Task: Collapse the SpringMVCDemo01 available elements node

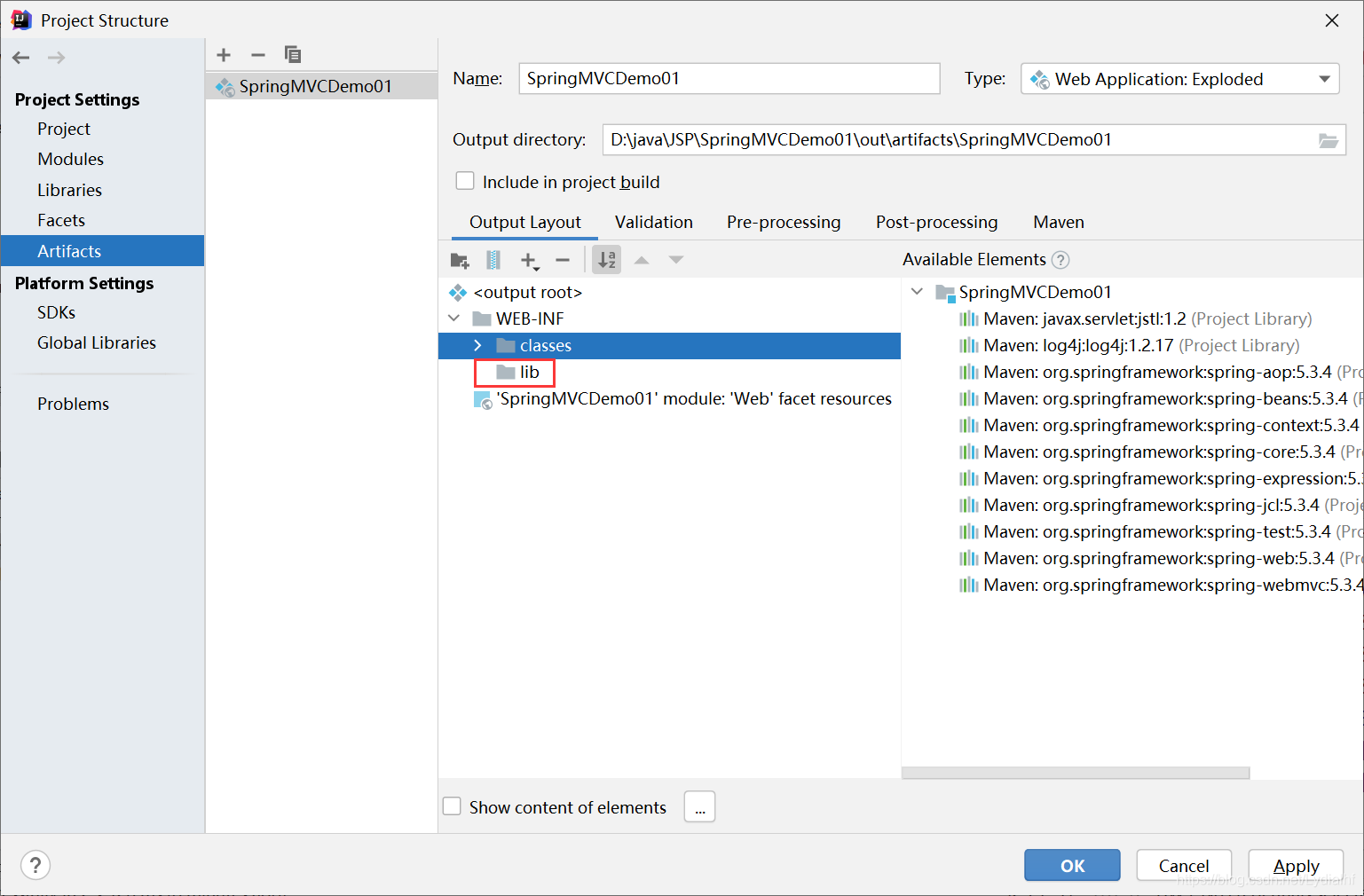Action: (917, 292)
